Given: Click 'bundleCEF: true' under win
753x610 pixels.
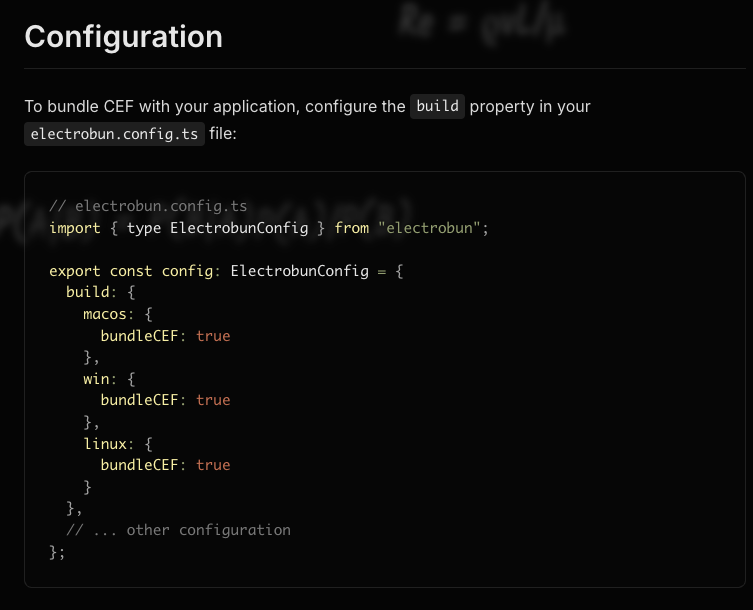Looking at the screenshot, I should 165,400.
